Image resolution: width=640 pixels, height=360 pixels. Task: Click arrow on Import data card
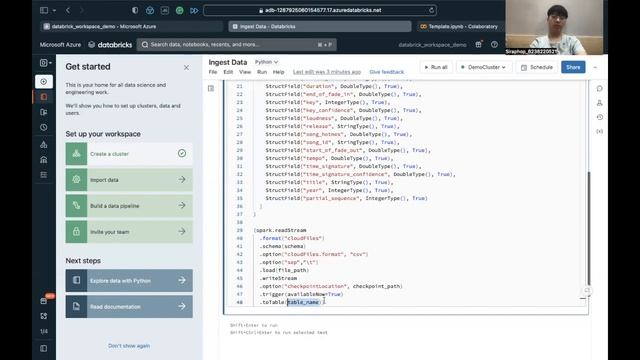[182, 180]
